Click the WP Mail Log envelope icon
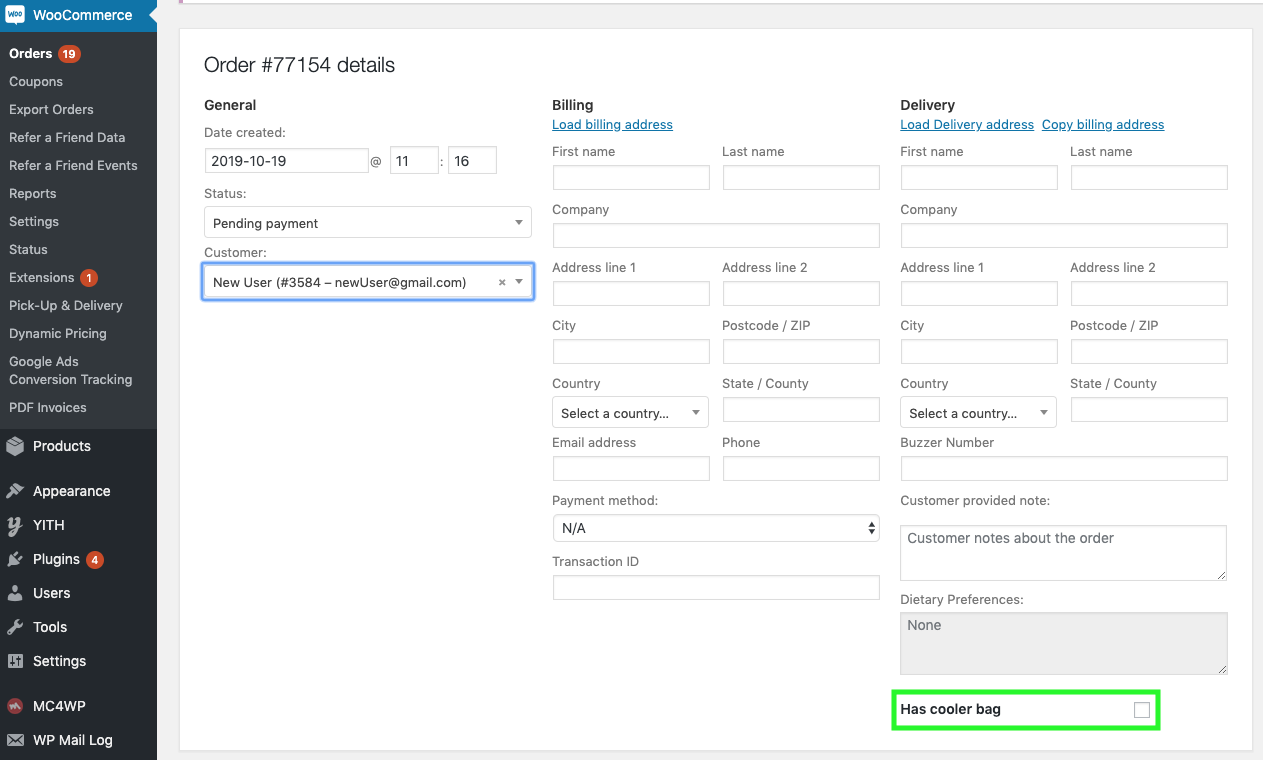This screenshot has width=1263, height=760. point(15,740)
